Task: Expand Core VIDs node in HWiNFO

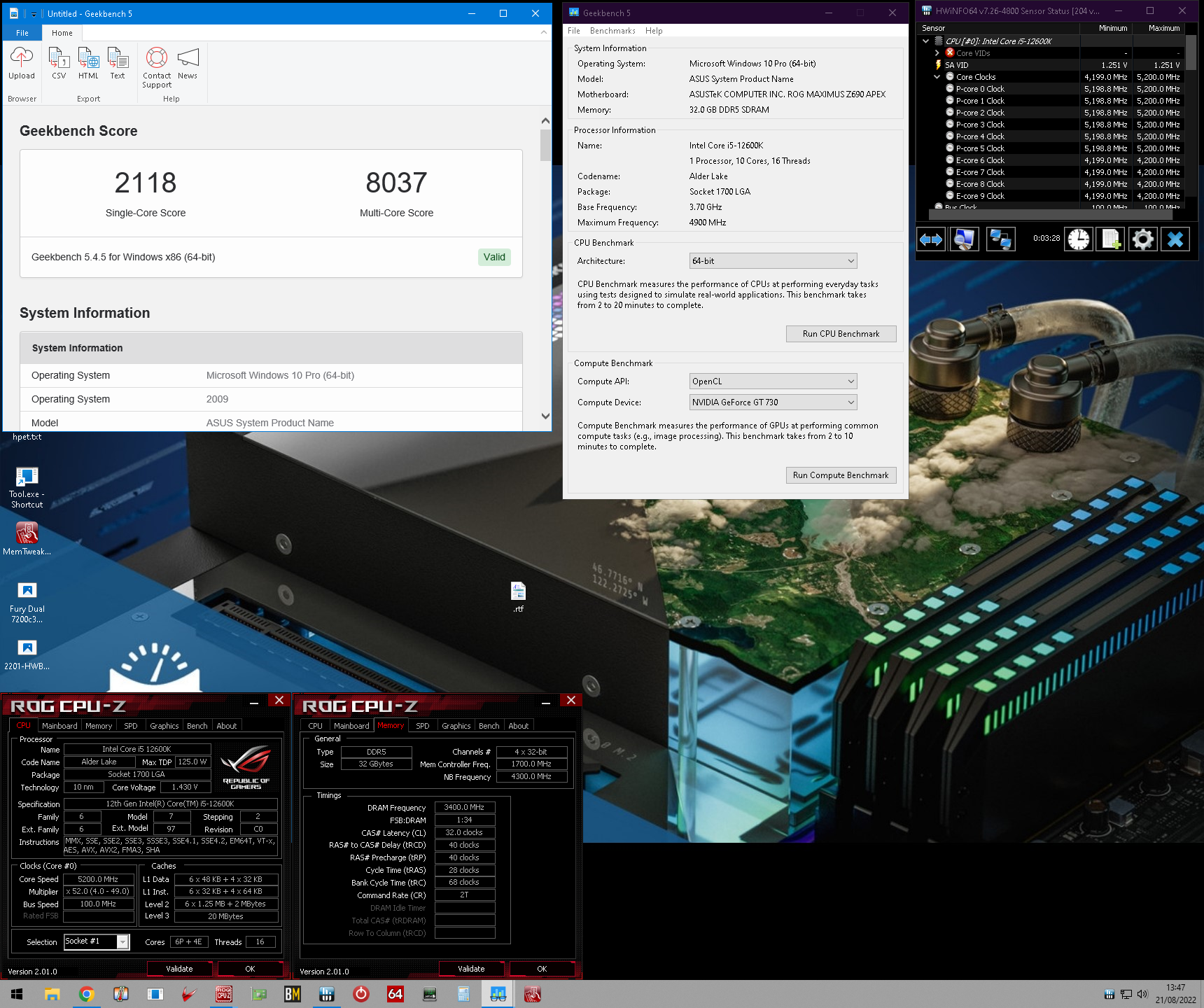Action: pyautogui.click(x=937, y=53)
